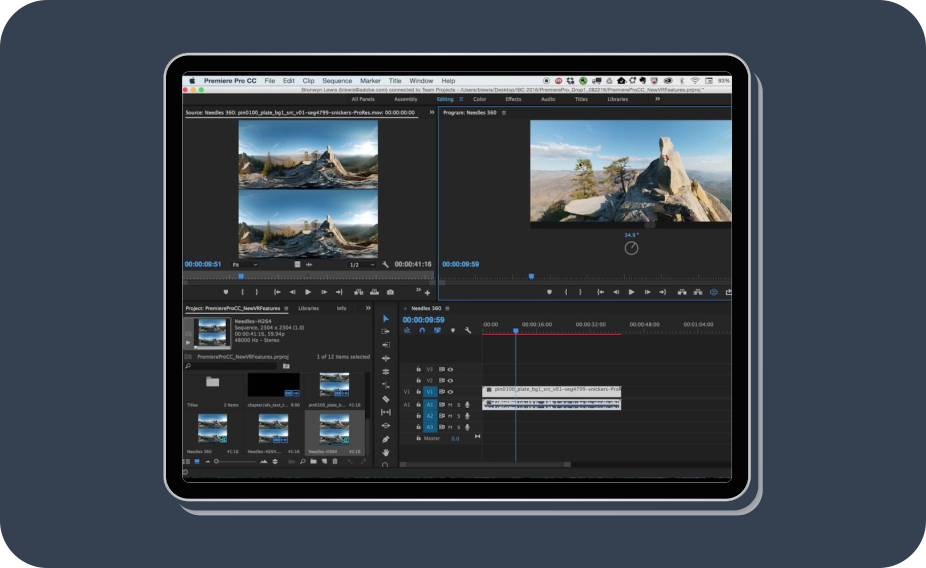Select the Razor tool
The image size is (926, 568).
(386, 398)
